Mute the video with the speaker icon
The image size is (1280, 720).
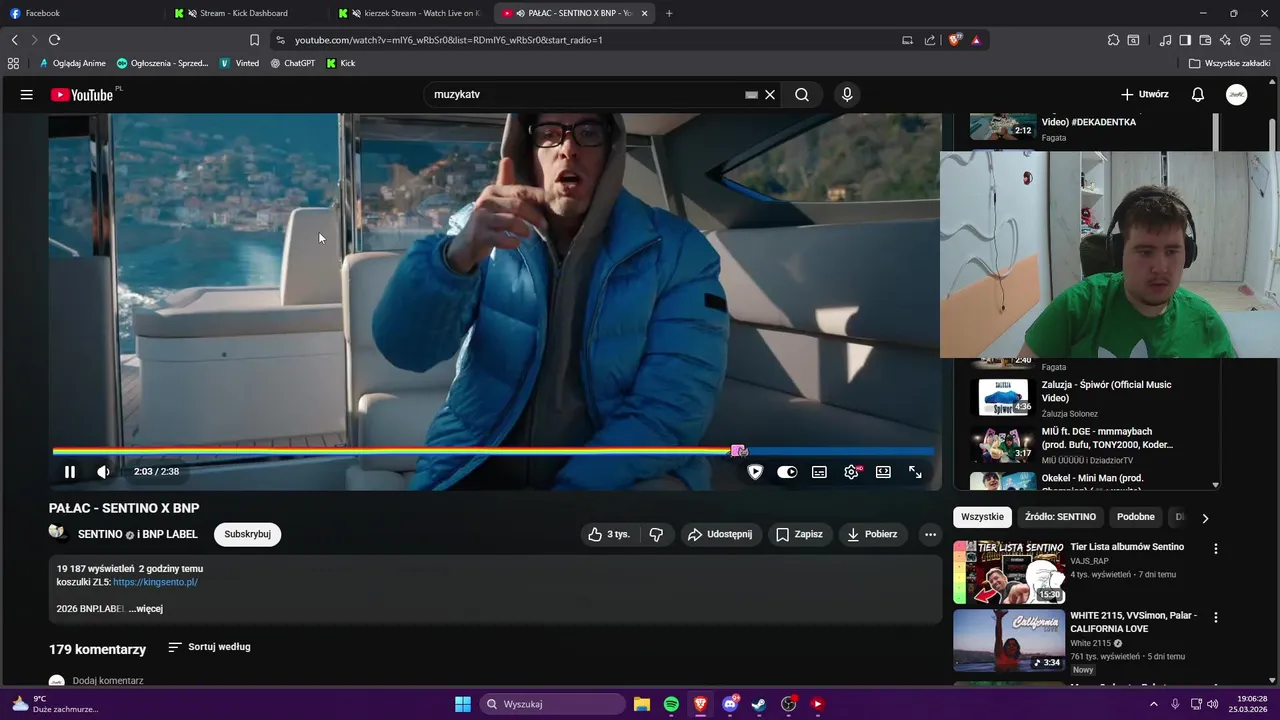click(x=103, y=472)
